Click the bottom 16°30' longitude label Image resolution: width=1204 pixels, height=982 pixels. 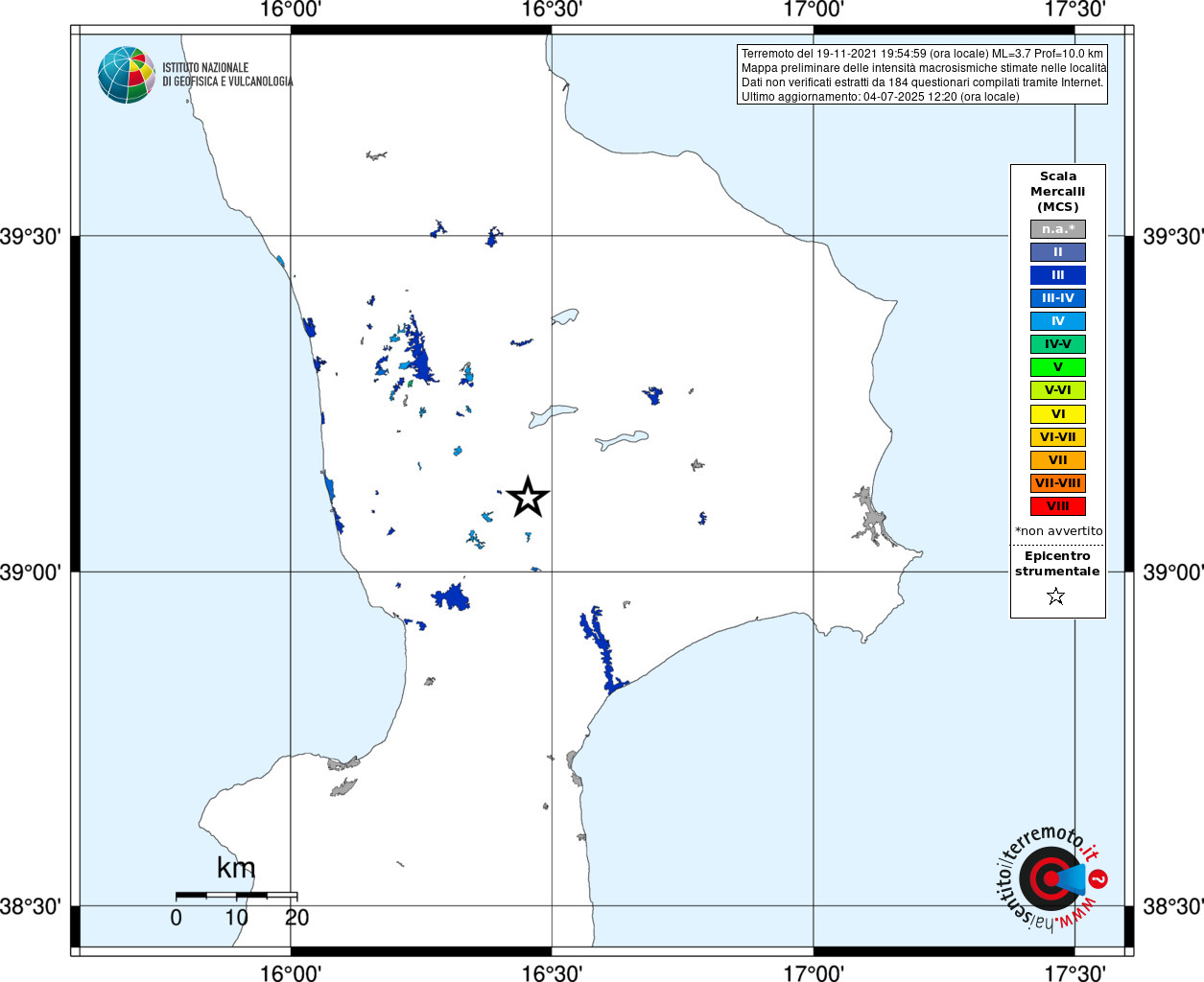click(552, 972)
